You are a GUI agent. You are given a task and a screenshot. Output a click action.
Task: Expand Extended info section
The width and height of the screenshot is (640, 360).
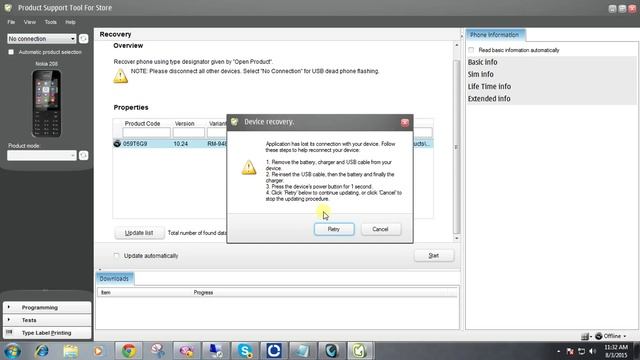click(x=489, y=99)
